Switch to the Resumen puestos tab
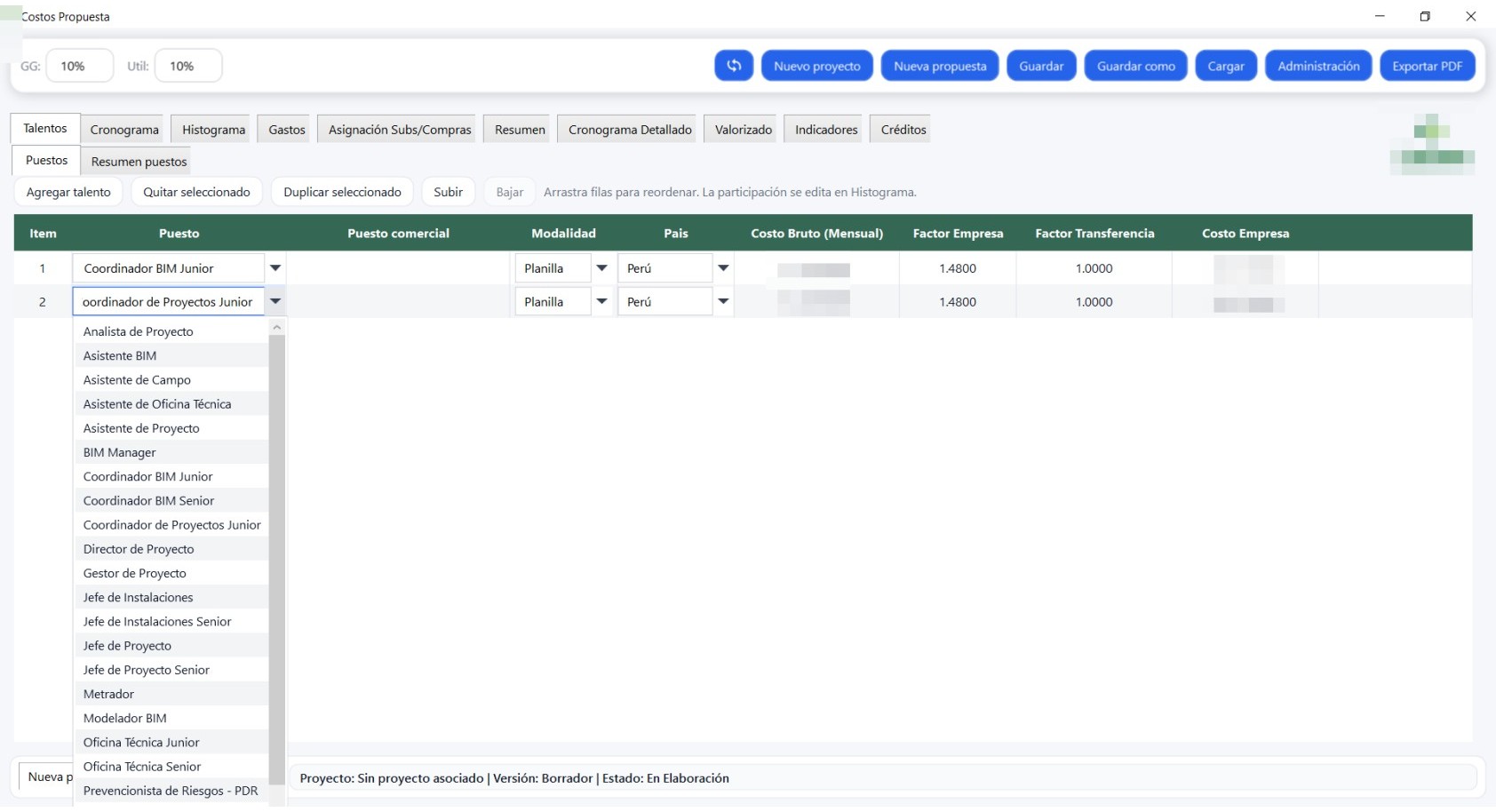Image resolution: width=1496 pixels, height=812 pixels. click(138, 161)
